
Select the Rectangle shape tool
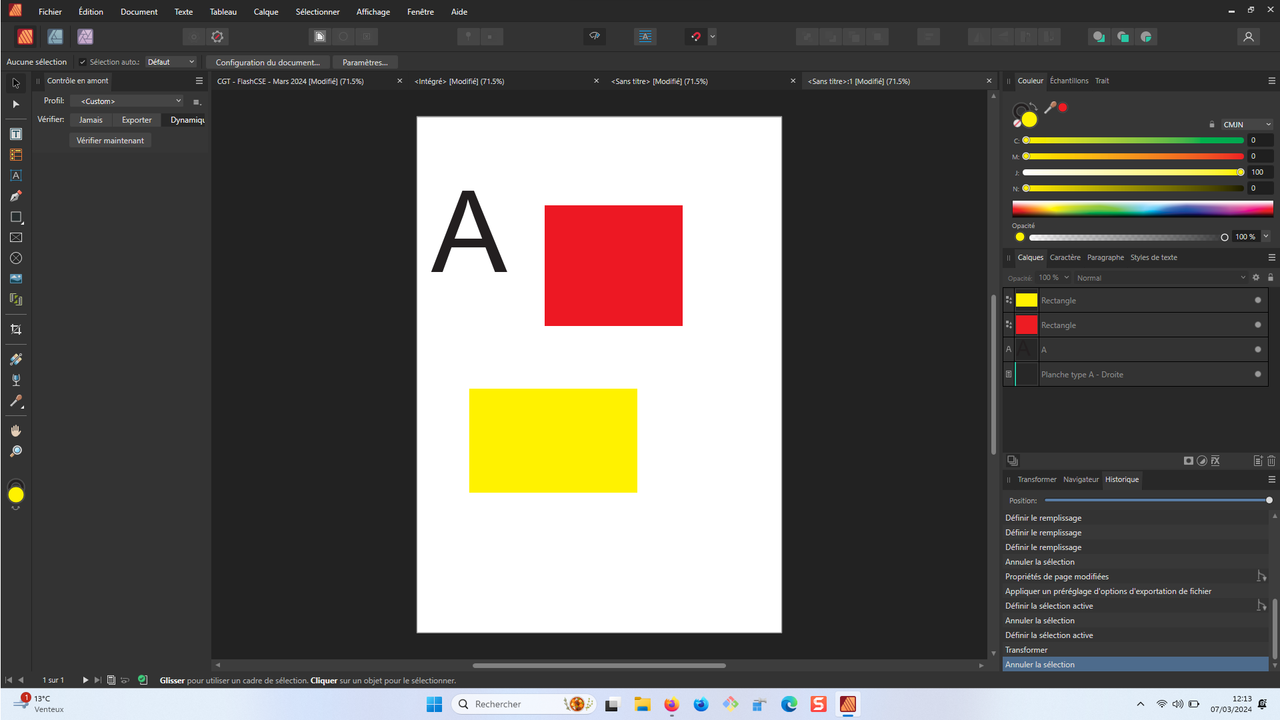pyautogui.click(x=16, y=217)
